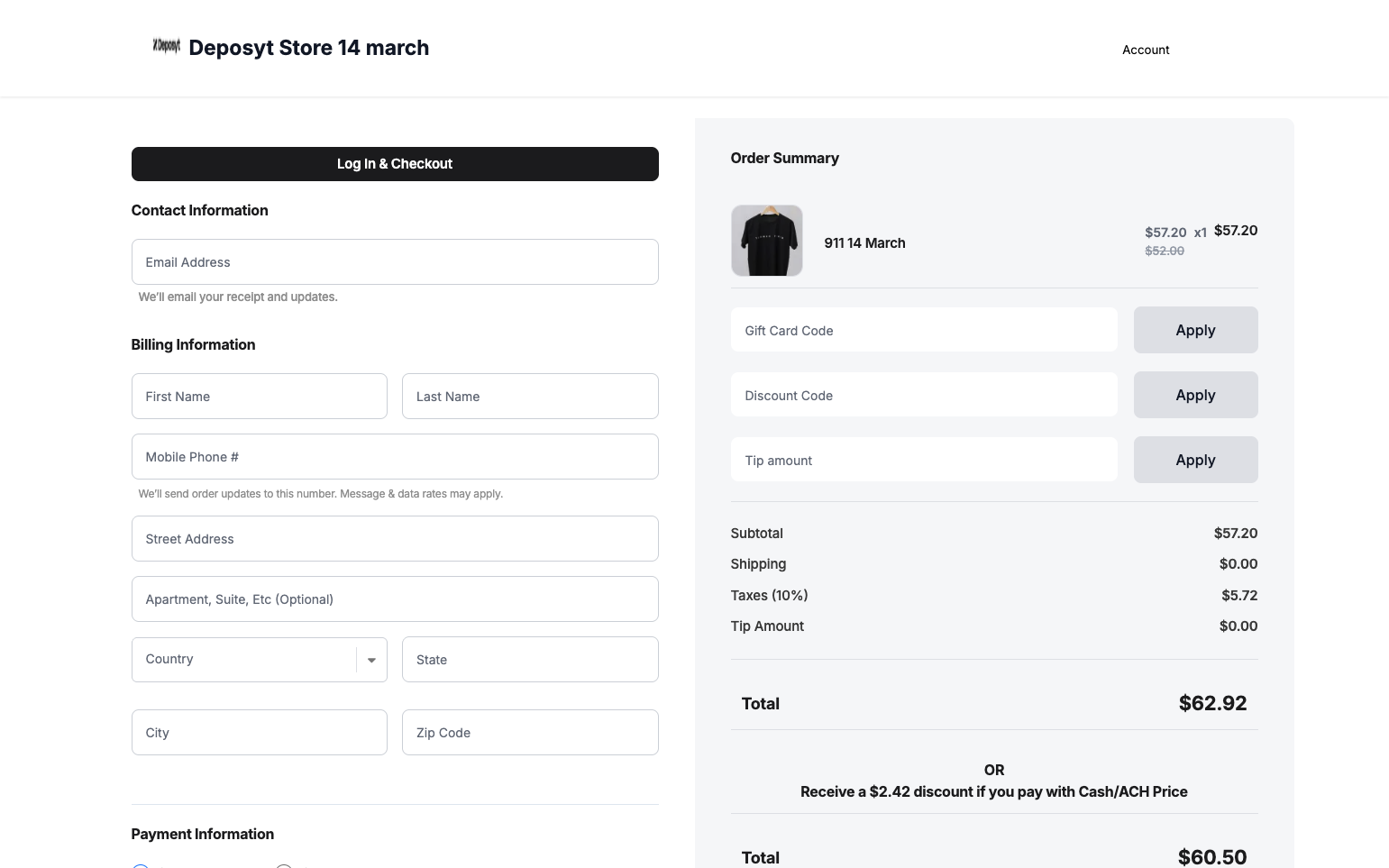1389x868 pixels.
Task: Click the $60.50 cash total
Action: [1212, 856]
